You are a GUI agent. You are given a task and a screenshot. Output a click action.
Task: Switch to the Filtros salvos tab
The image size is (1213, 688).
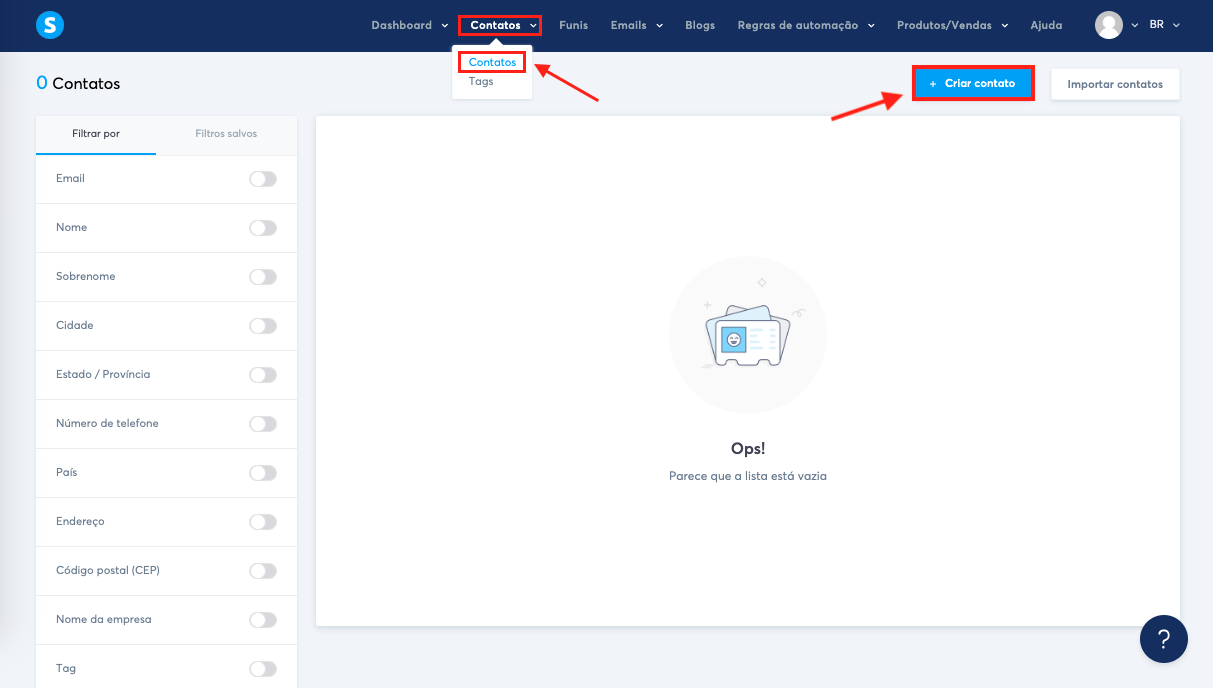point(226,133)
